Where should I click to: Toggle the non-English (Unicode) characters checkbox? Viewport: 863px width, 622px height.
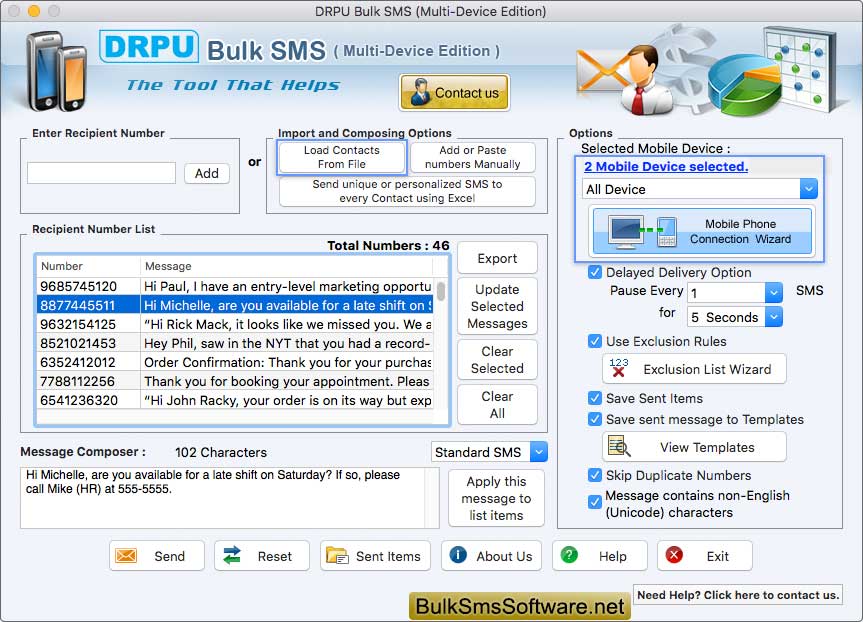[595, 502]
